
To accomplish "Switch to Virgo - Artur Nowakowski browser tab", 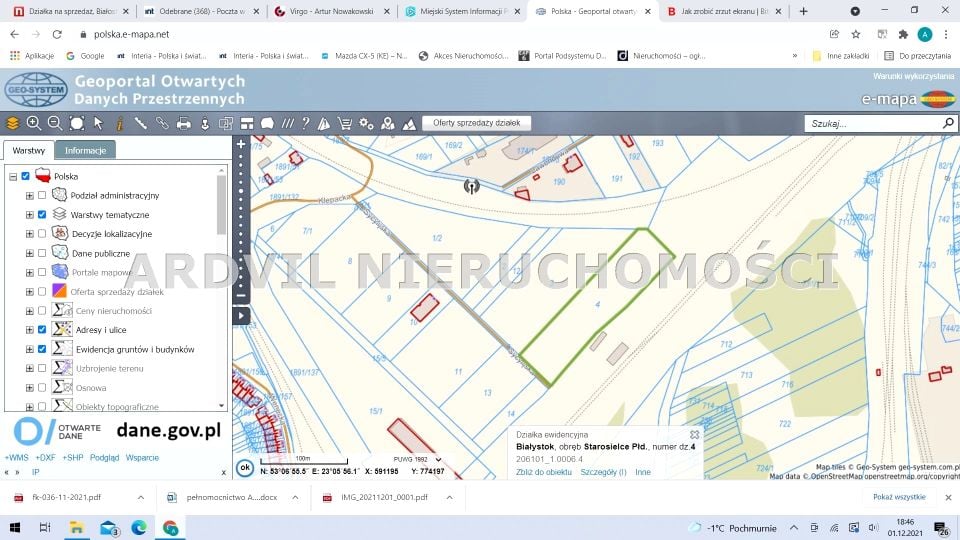I will [332, 11].
